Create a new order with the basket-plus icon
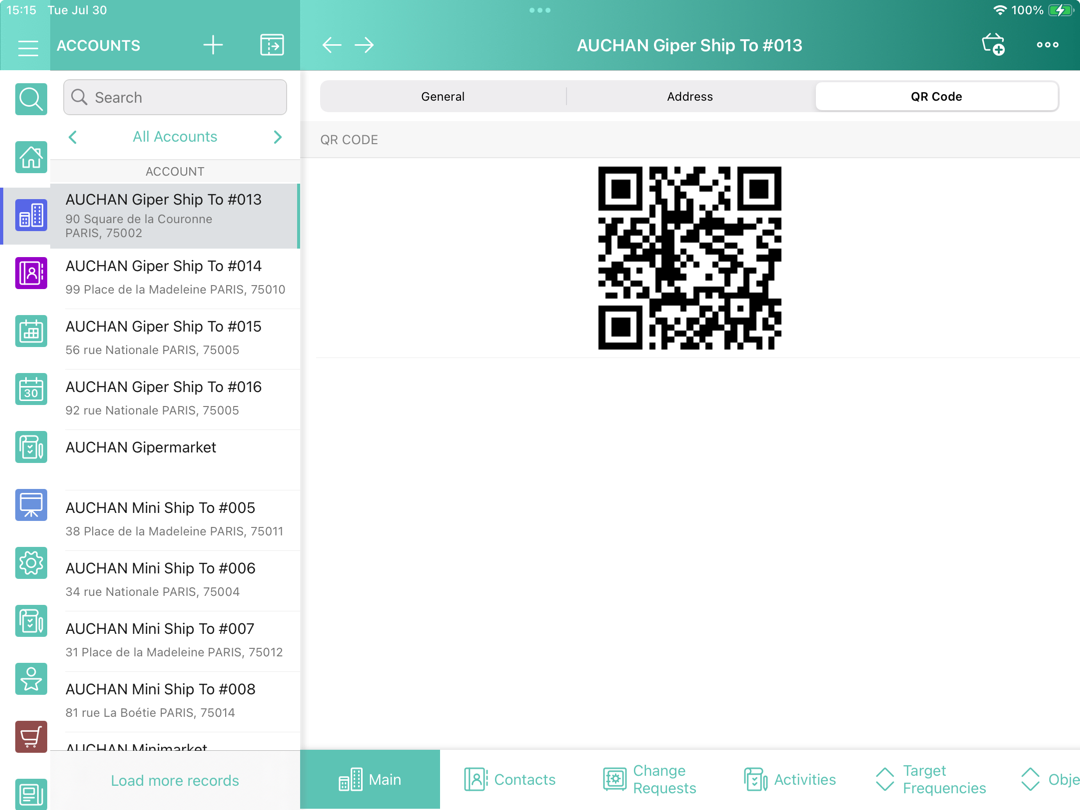Screen dimensions: 1080x810 pos(993,45)
